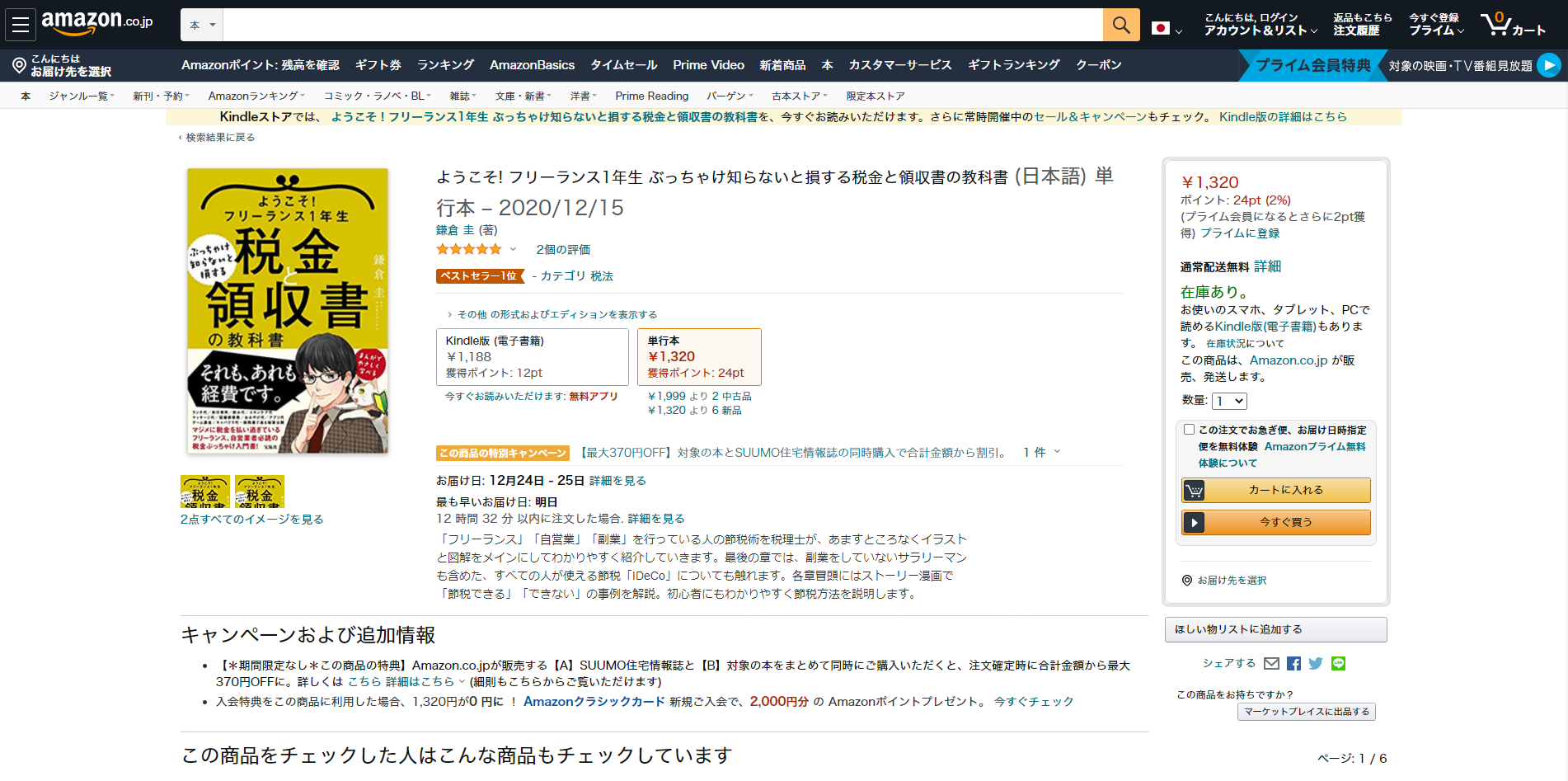Click ほしい物リストに追加する button
This screenshot has width=1568, height=781.
point(1276,629)
